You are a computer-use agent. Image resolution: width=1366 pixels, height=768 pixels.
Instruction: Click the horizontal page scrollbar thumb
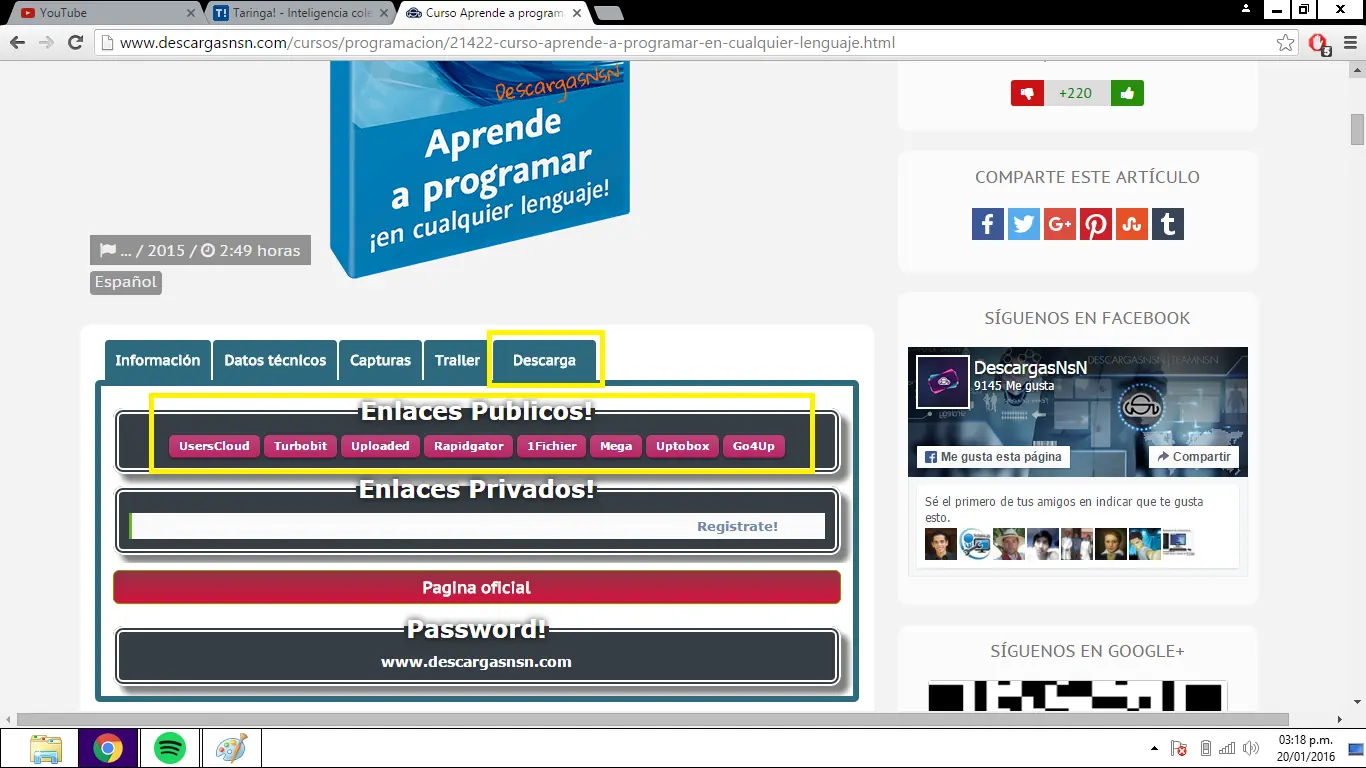tap(652, 719)
